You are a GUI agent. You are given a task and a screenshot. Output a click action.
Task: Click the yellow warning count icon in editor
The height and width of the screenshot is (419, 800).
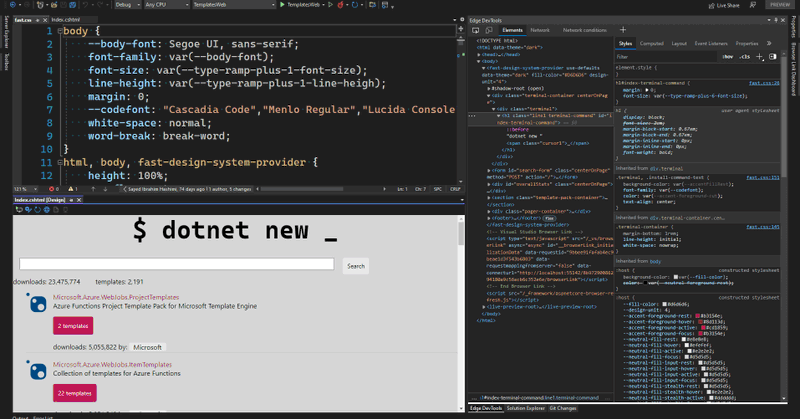[x=73, y=189]
